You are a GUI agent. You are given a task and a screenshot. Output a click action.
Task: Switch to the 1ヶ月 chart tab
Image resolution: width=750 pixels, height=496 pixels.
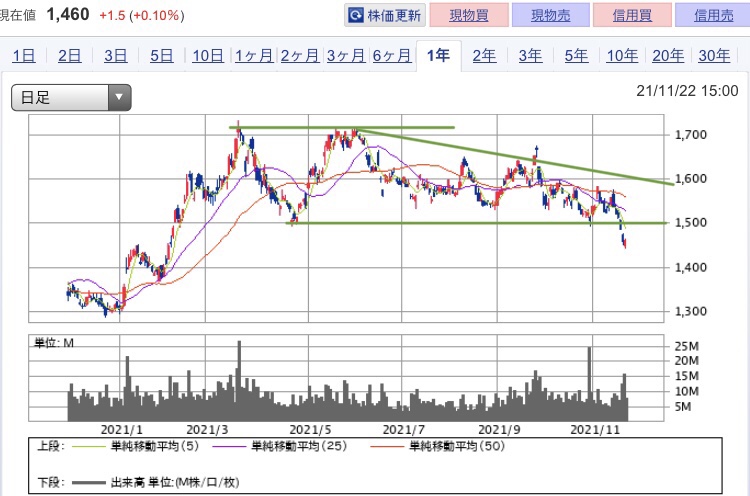click(x=254, y=56)
